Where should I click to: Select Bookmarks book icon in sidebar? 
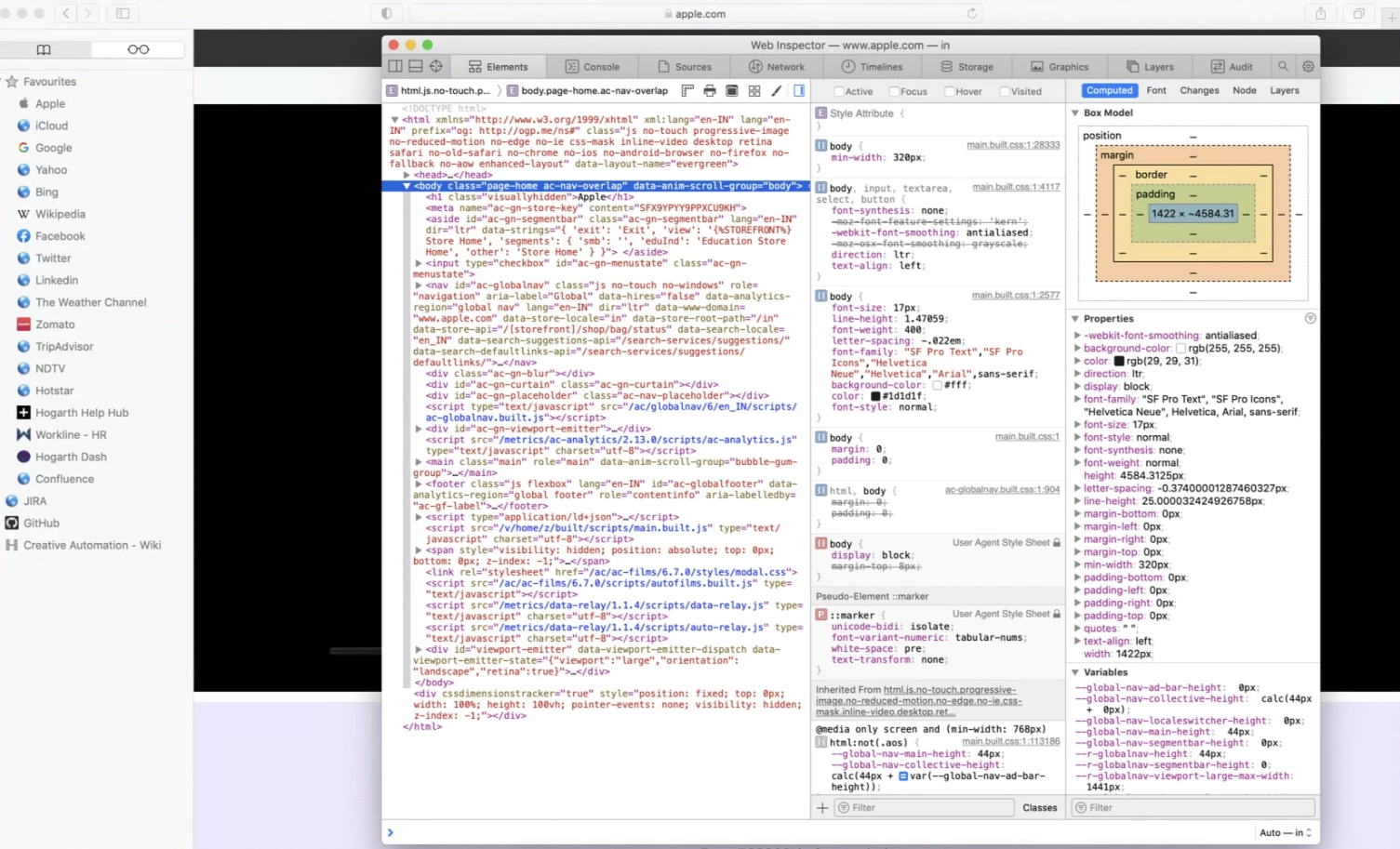pyautogui.click(x=44, y=49)
